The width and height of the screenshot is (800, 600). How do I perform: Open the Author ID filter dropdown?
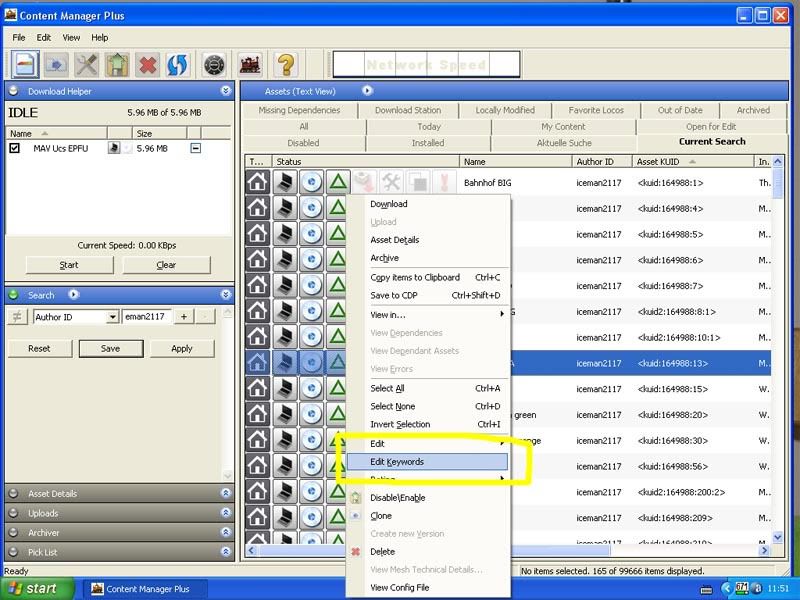113,317
